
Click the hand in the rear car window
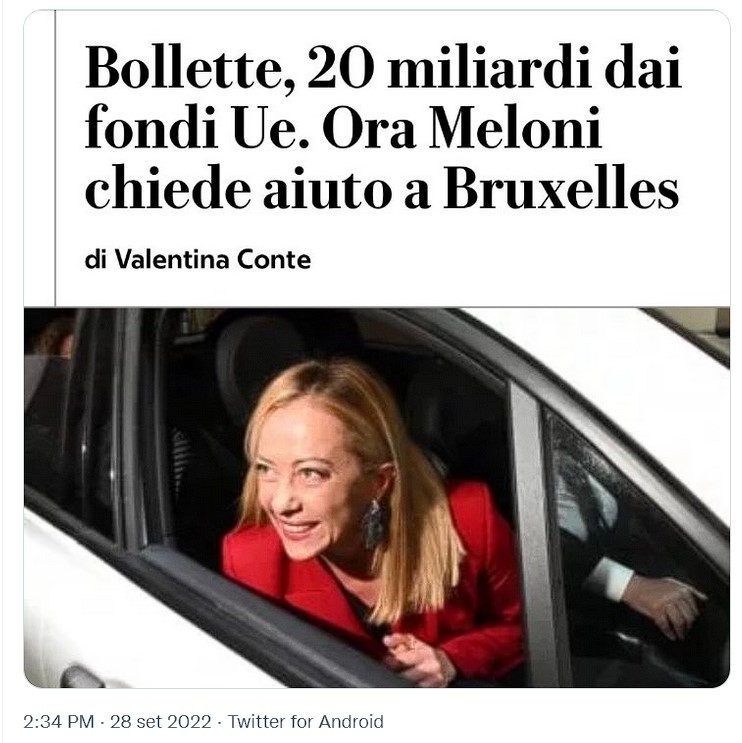click(665, 600)
